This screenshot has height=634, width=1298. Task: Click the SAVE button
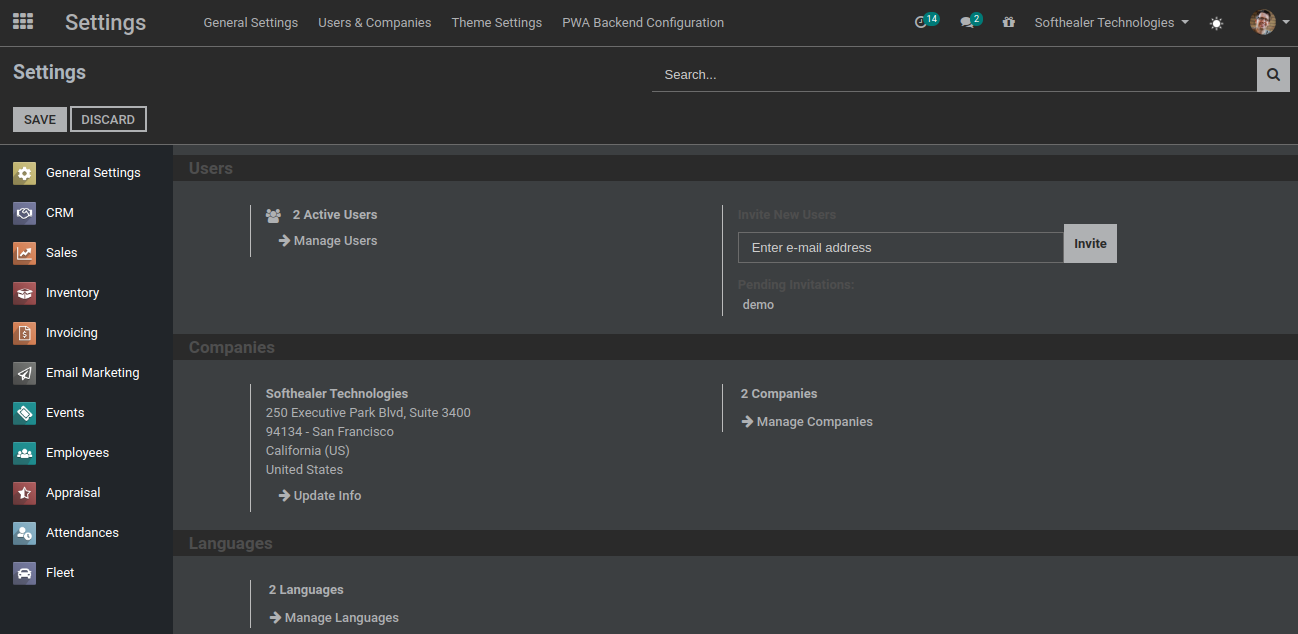pos(40,119)
